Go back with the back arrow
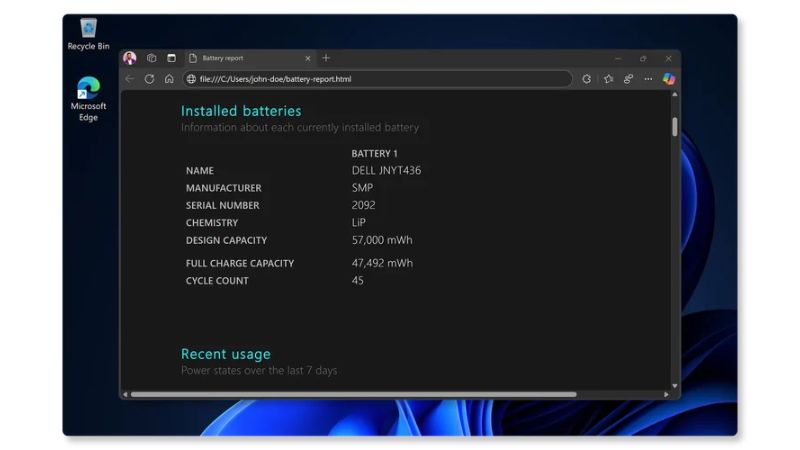 tap(130, 79)
